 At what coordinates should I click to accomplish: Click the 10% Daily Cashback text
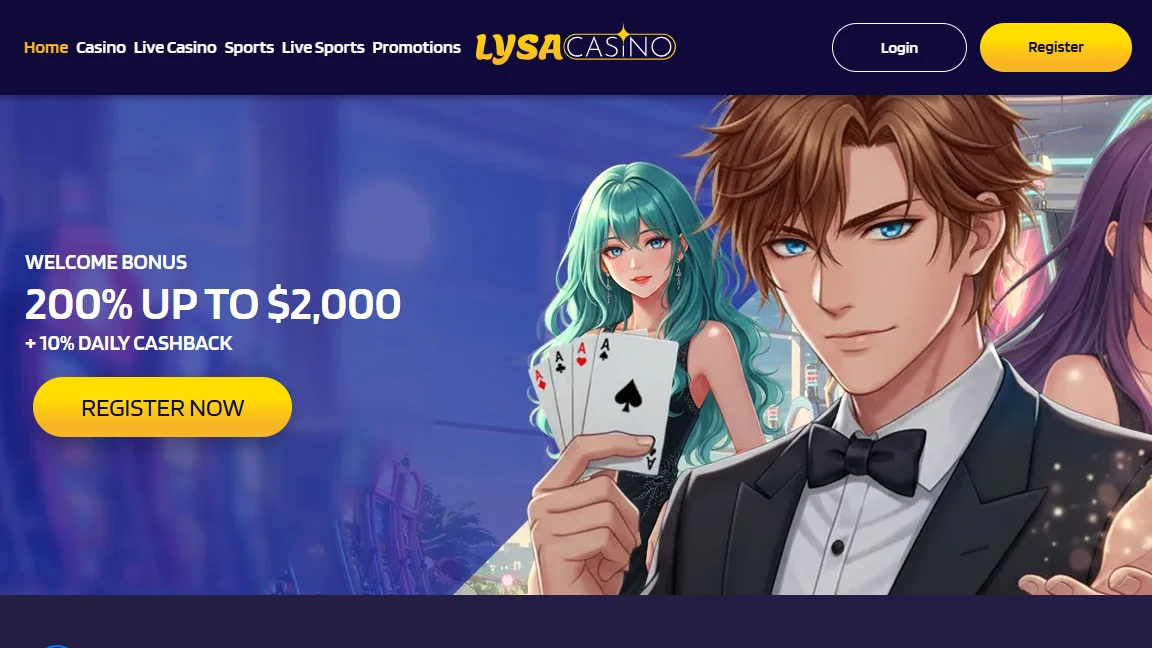129,343
